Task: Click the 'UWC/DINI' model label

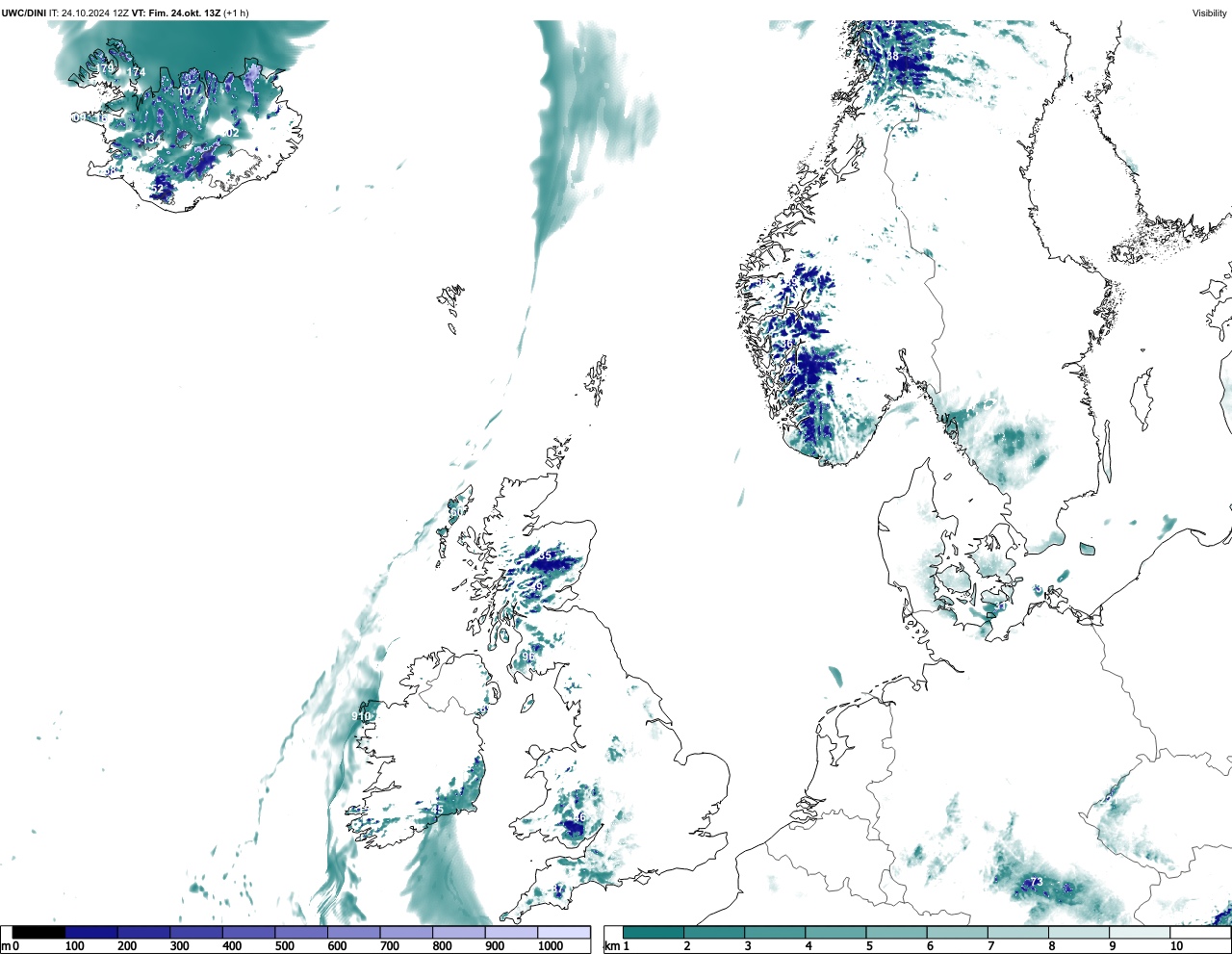Action: [x=24, y=13]
